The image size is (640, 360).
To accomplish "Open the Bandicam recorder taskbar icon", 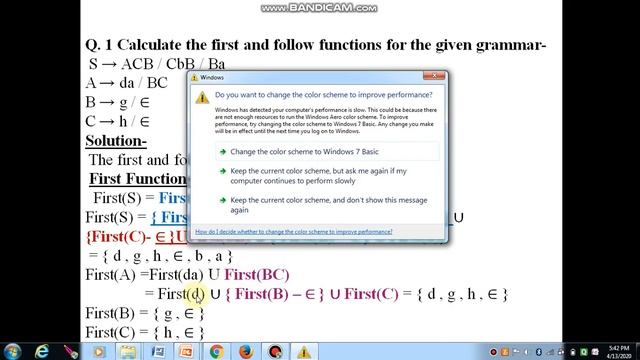I will pyautogui.click(x=275, y=352).
